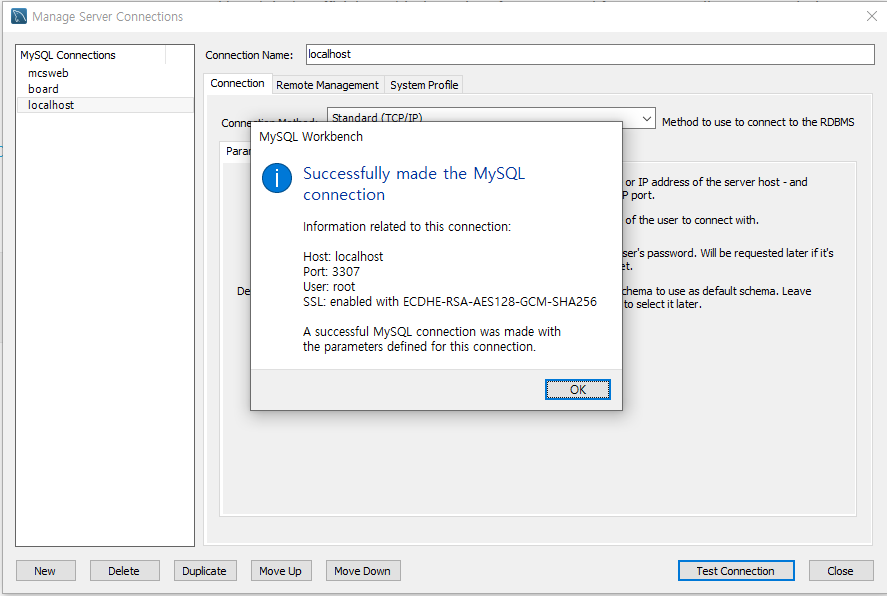Click the Manage Server Connections title icon

pyautogui.click(x=19, y=16)
